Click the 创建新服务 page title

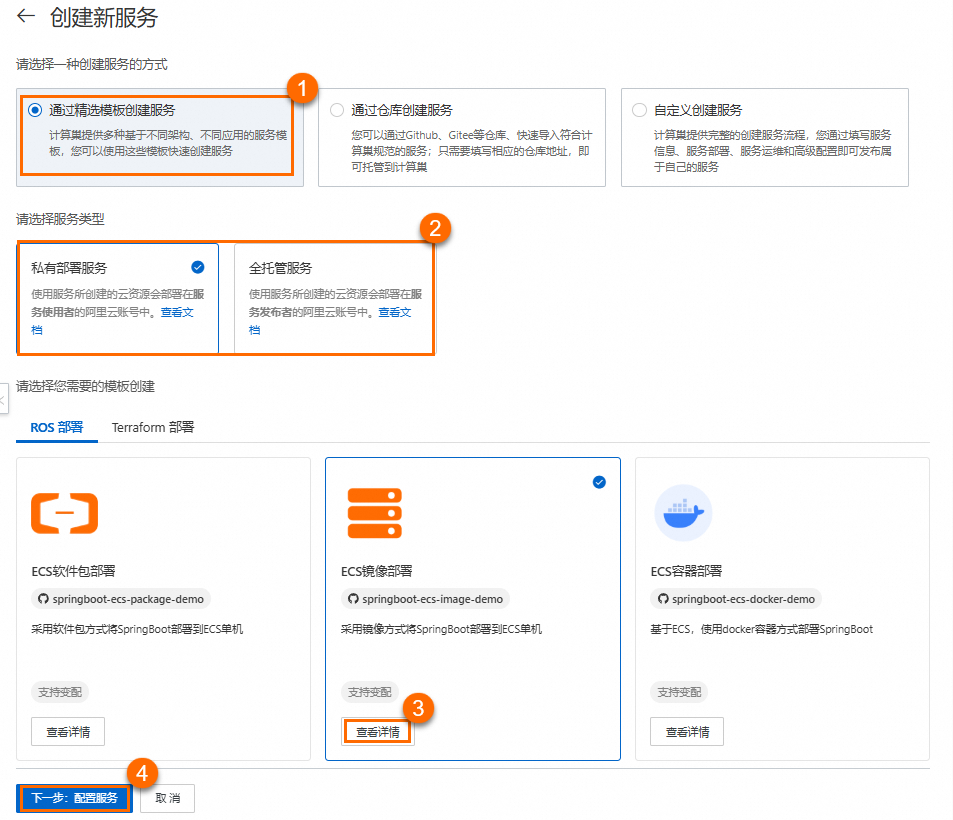point(104,18)
